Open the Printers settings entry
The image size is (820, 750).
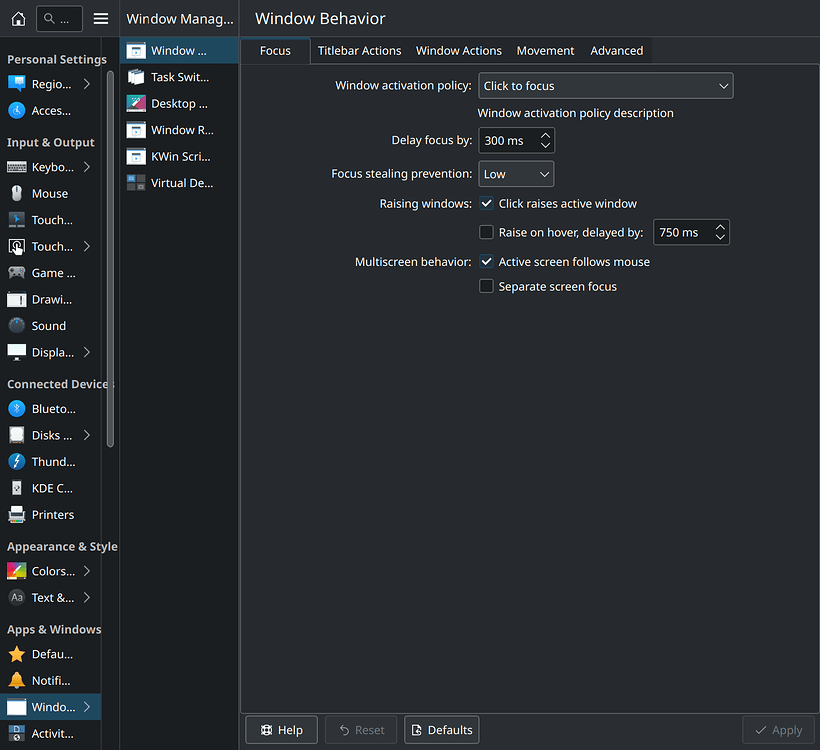click(52, 515)
